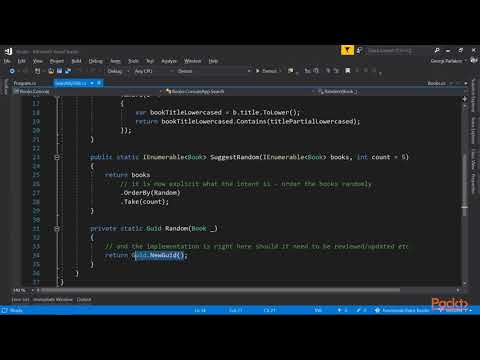Click the comment selection toolbar icon
480x360 pixels.
coord(328,71)
